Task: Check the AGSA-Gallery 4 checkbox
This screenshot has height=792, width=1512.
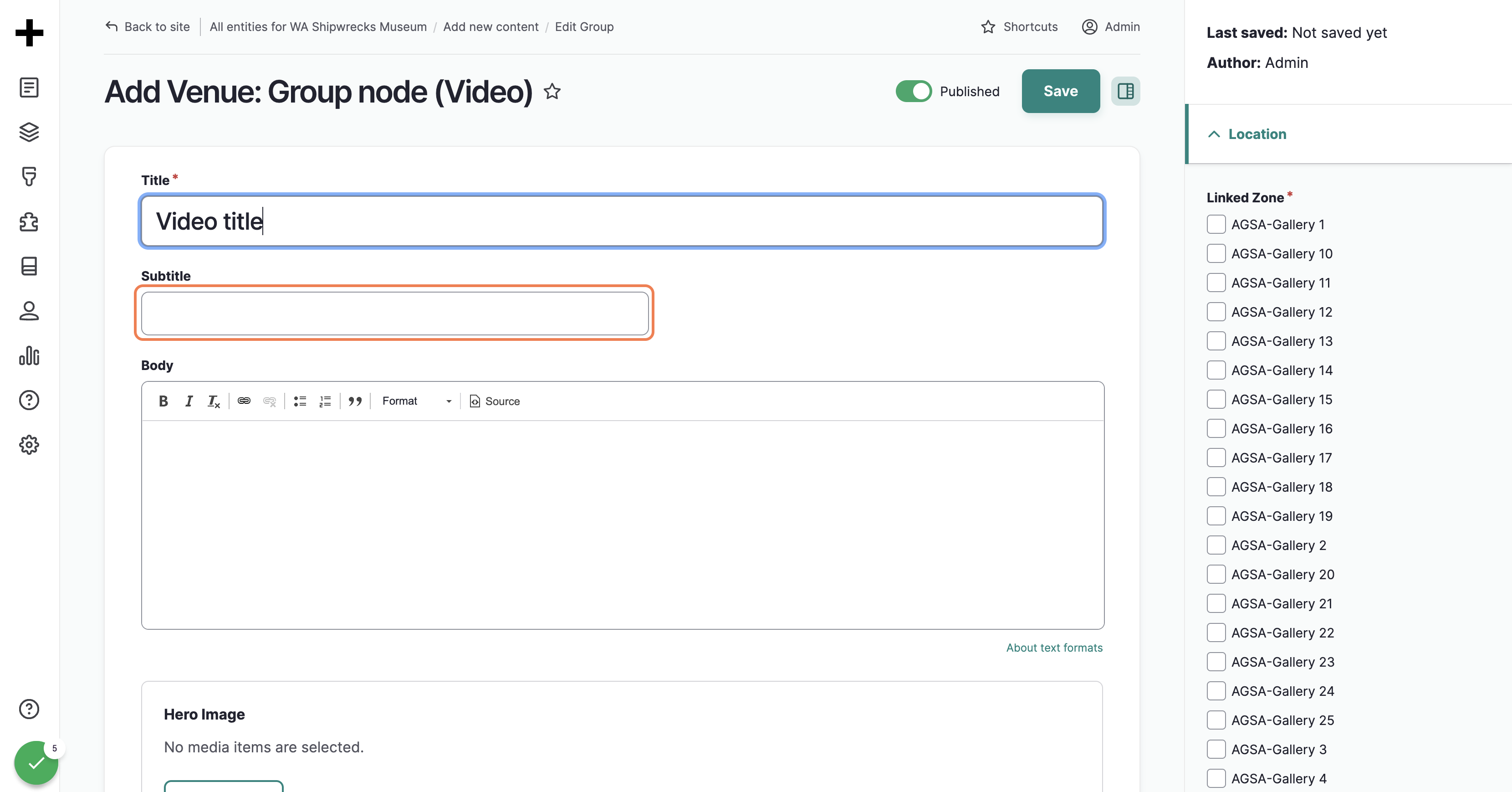Action: tap(1216, 778)
